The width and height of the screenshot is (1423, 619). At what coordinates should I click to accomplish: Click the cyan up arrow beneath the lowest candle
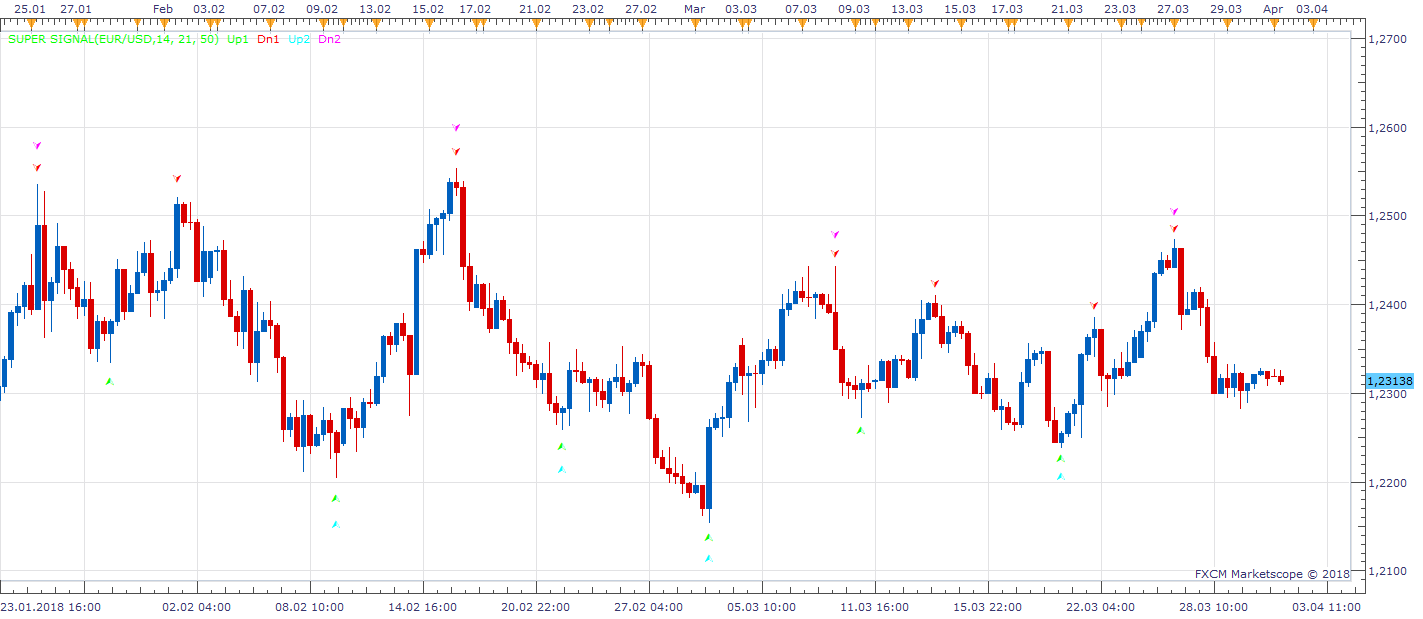tap(708, 558)
